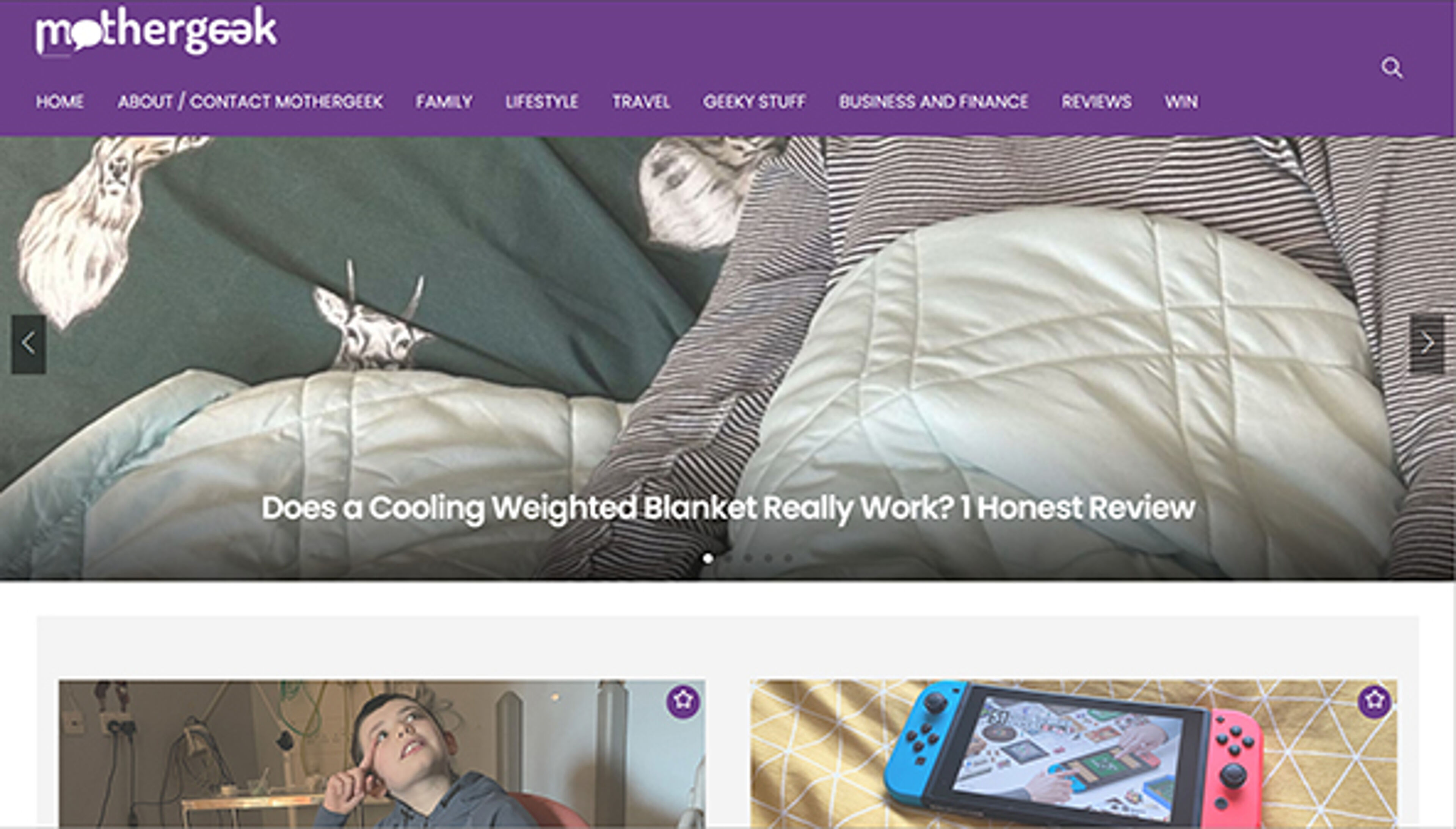This screenshot has height=829, width=1456.
Task: Open Cooling Weighted Blanket review headline
Action: pos(728,508)
